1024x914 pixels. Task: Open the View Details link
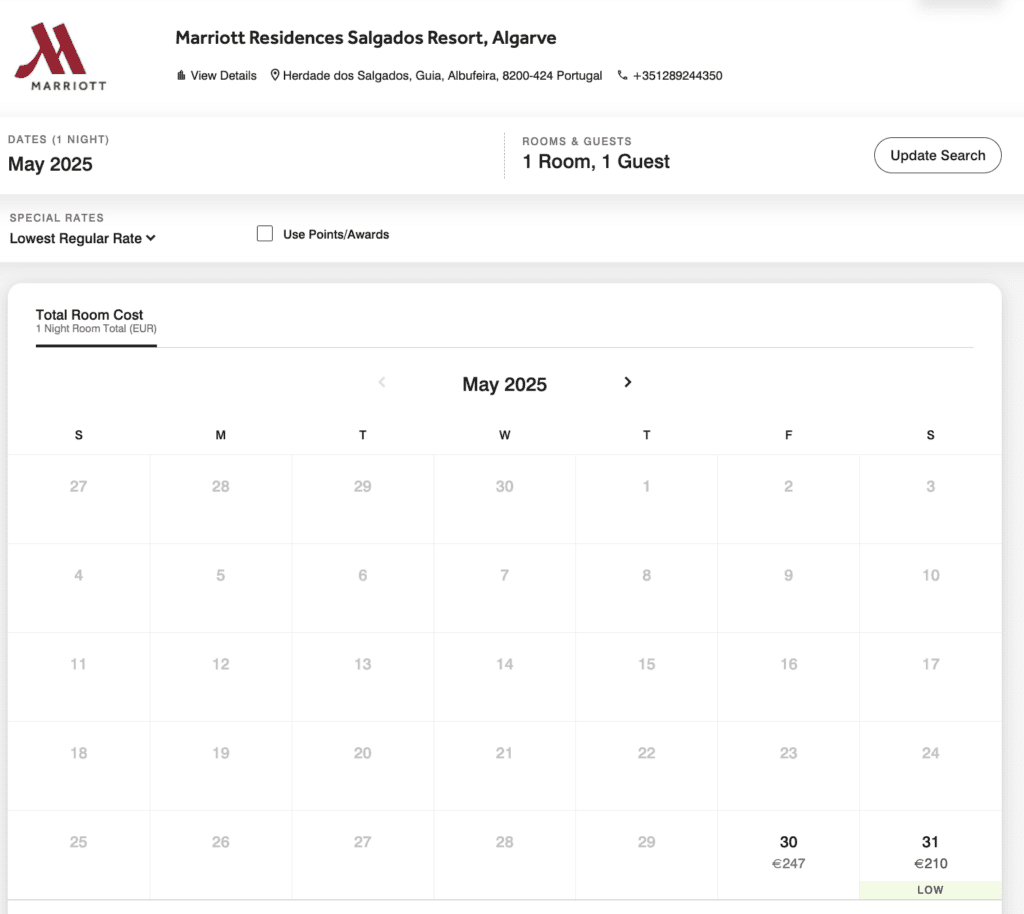[x=223, y=76]
